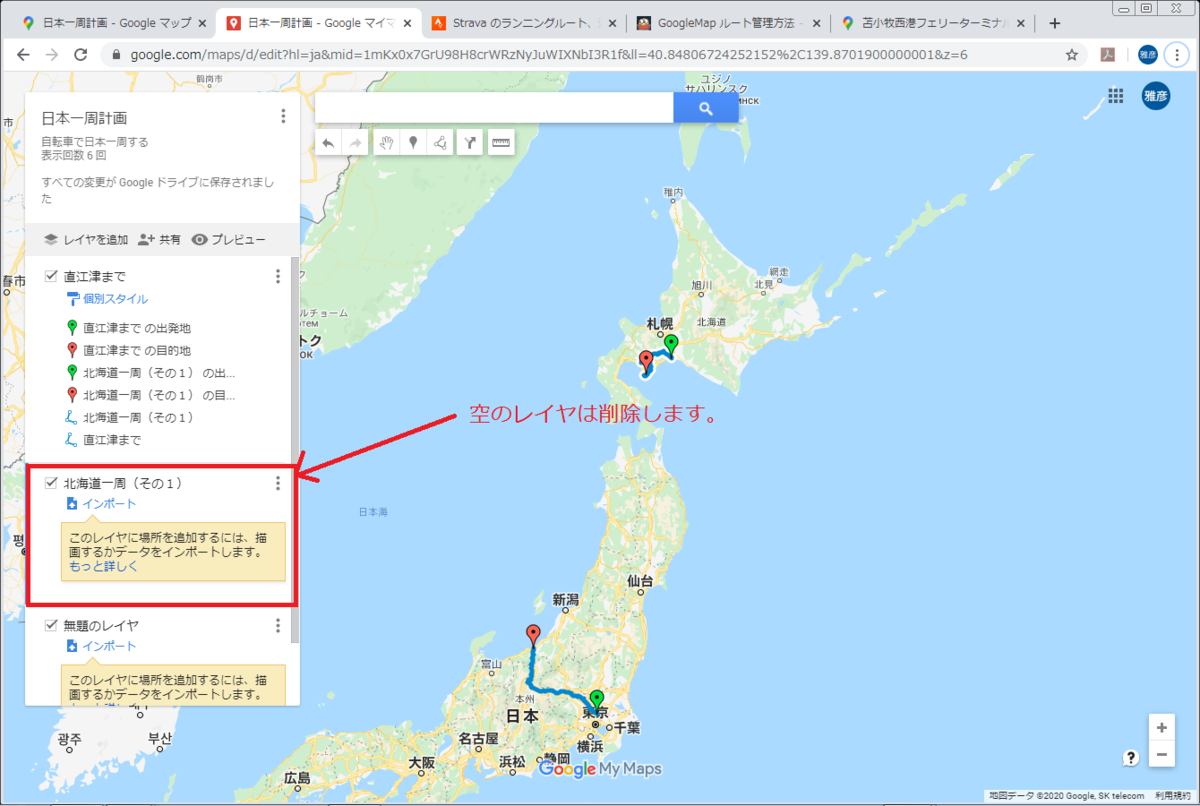Screen dimensions: 1200x806
Task: Click the Chrome profile chip in toolbar
Action: tap(1147, 55)
